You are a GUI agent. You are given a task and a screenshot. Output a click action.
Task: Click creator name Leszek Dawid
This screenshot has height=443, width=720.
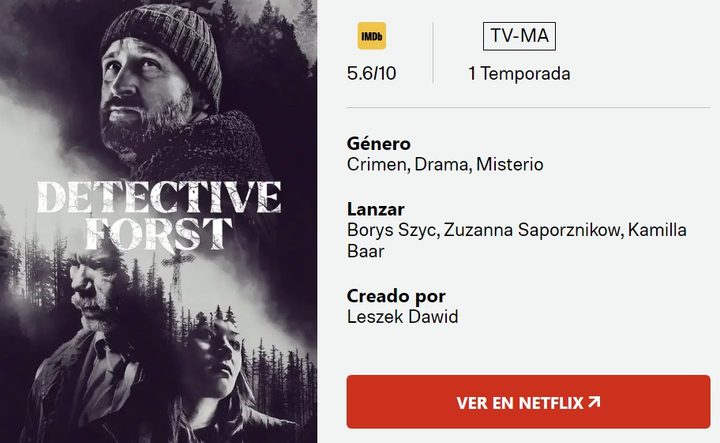[403, 317]
